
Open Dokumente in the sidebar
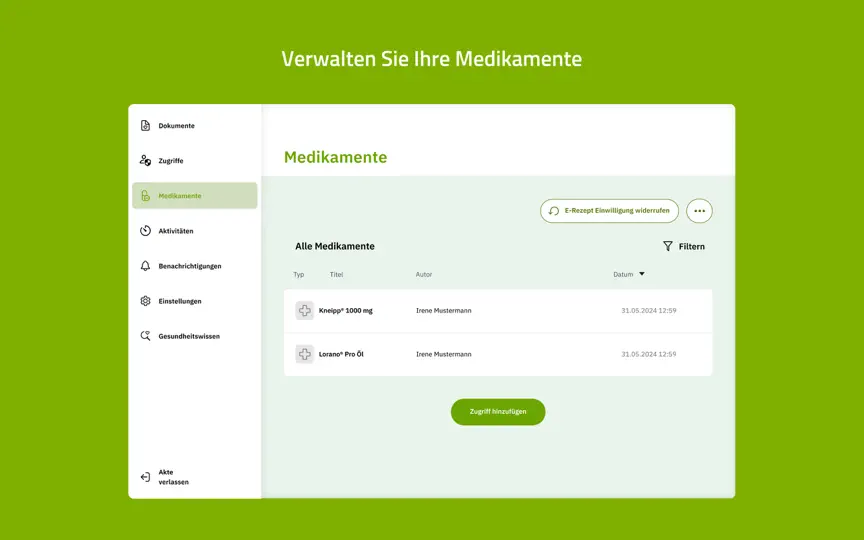[195, 126]
